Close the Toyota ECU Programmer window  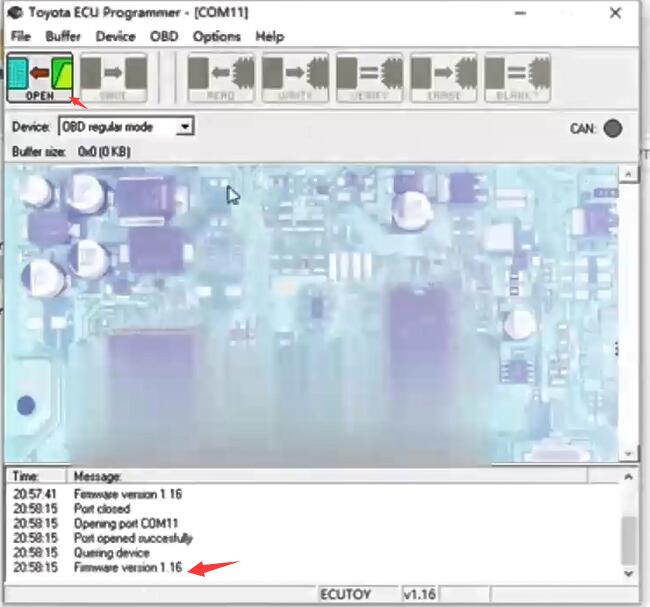click(616, 13)
